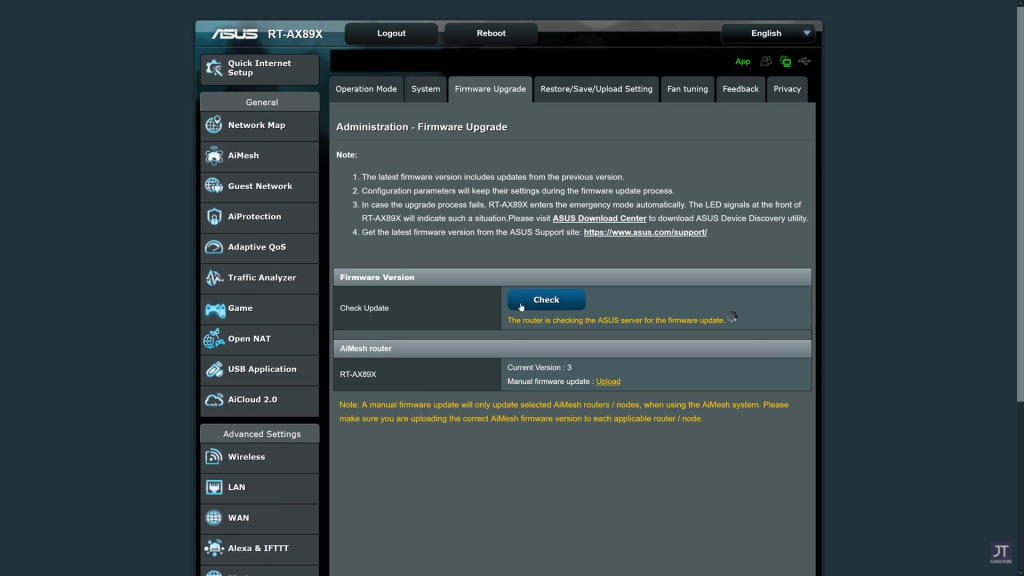Click the "Administration - Firmware Upgrade" heading
1024x576 pixels.
coord(422,127)
